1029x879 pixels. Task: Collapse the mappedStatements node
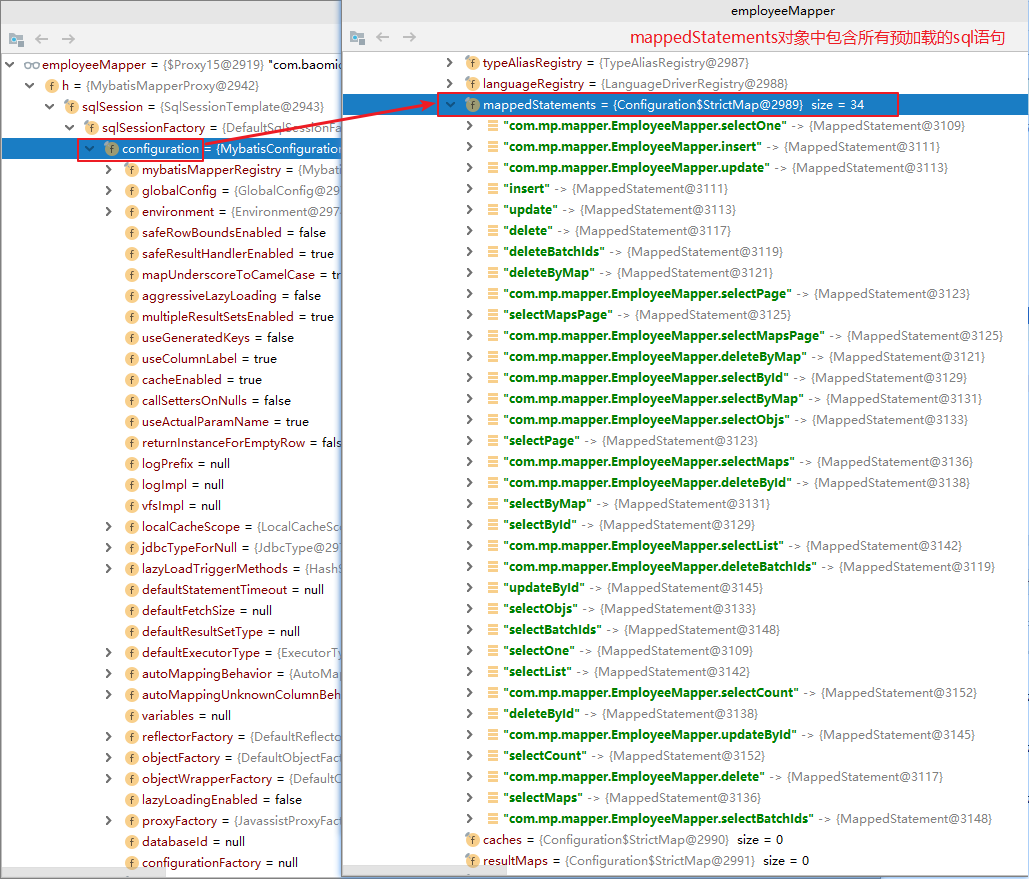(450, 104)
